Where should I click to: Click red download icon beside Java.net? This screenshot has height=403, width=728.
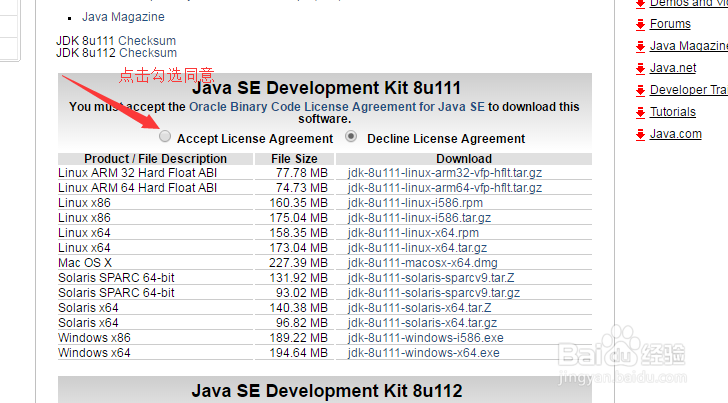tap(641, 68)
